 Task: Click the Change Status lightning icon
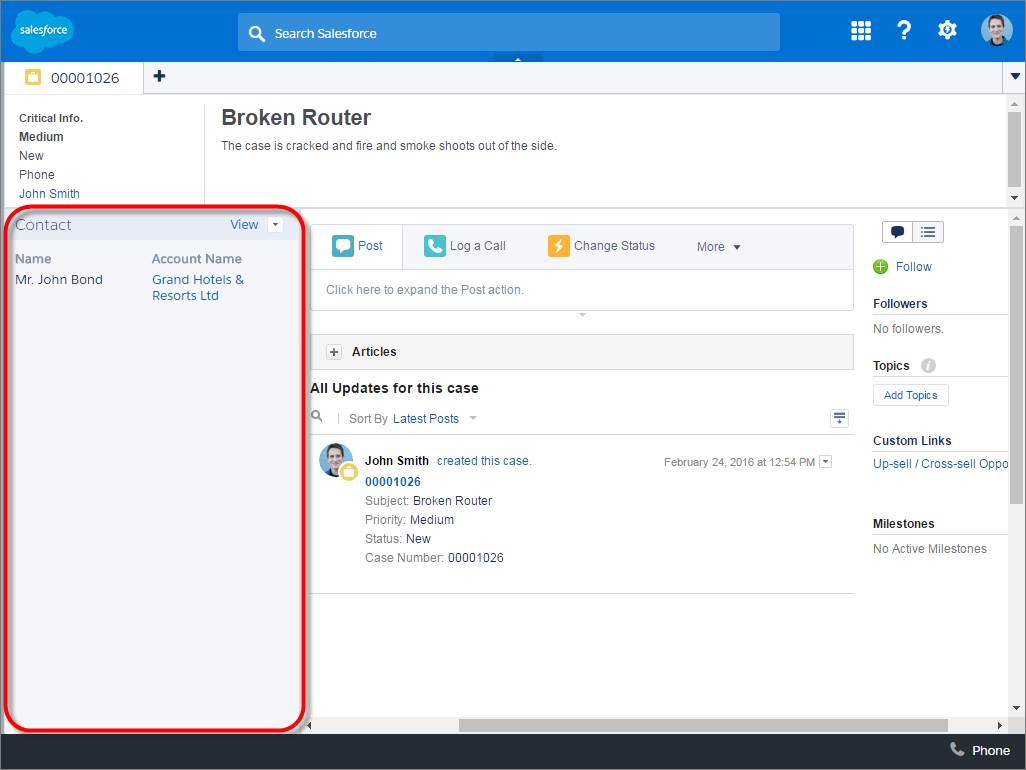pos(558,246)
